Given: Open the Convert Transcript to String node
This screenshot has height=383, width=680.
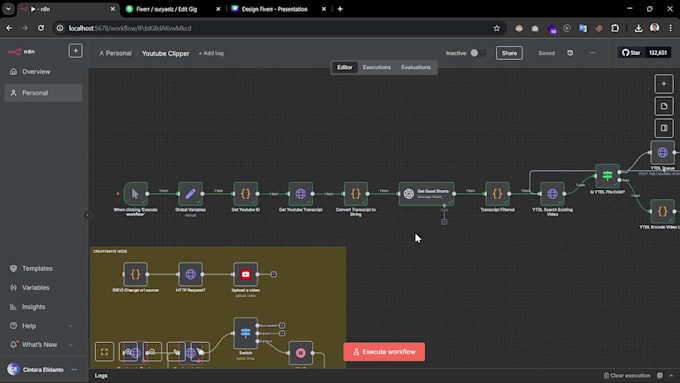Looking at the screenshot, I should click(x=356, y=193).
